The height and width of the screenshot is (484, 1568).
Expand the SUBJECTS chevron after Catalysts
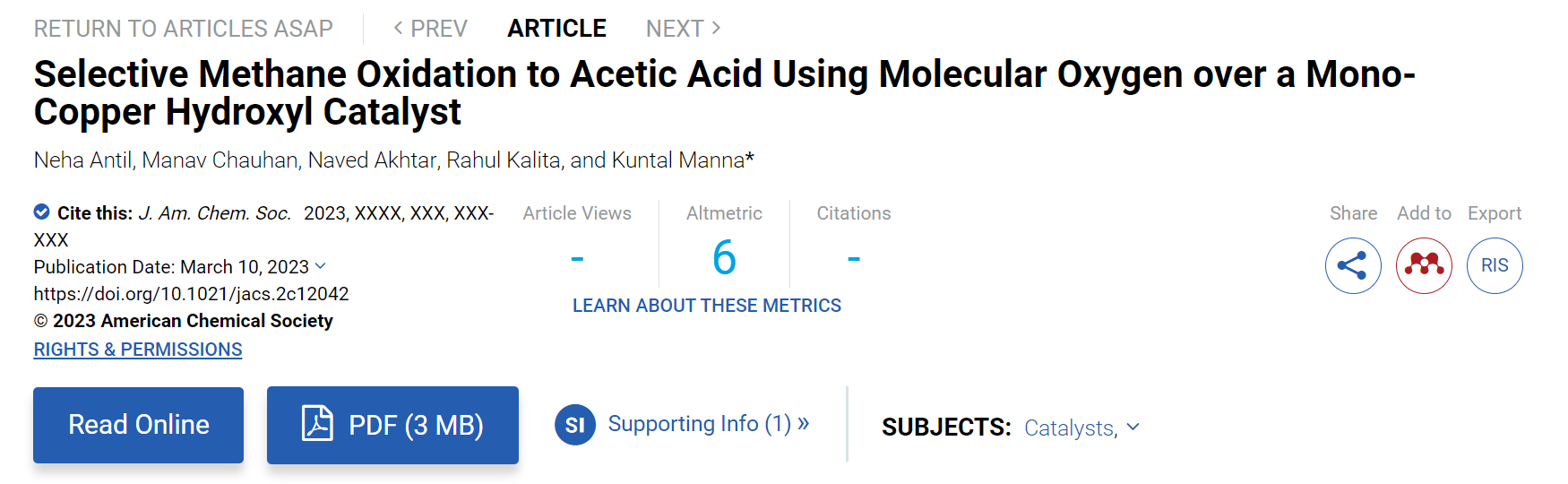pyautogui.click(x=1133, y=427)
